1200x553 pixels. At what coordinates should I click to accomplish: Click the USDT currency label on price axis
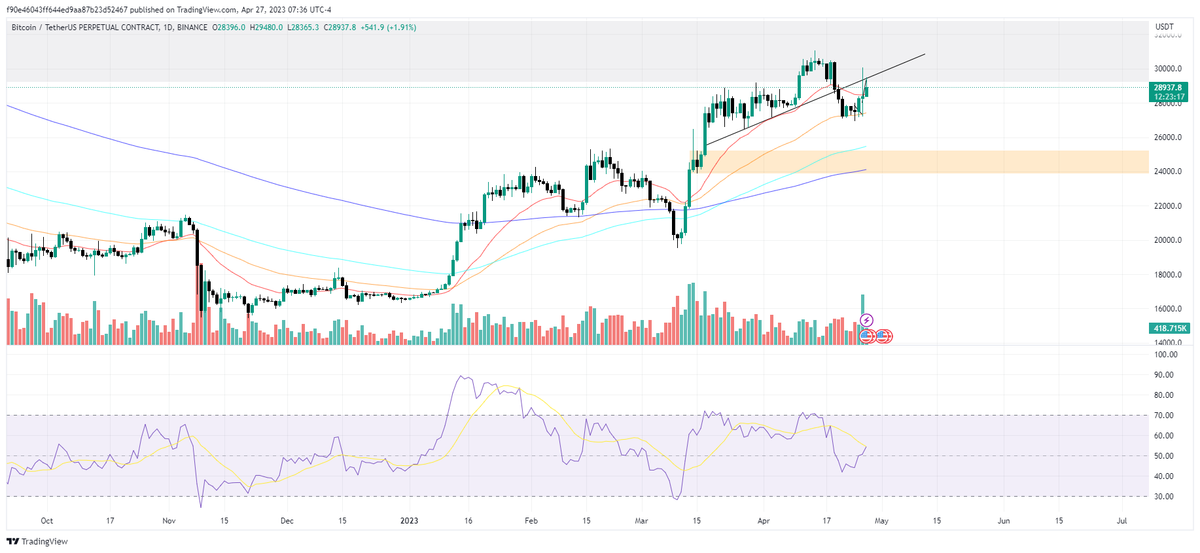[1163, 27]
